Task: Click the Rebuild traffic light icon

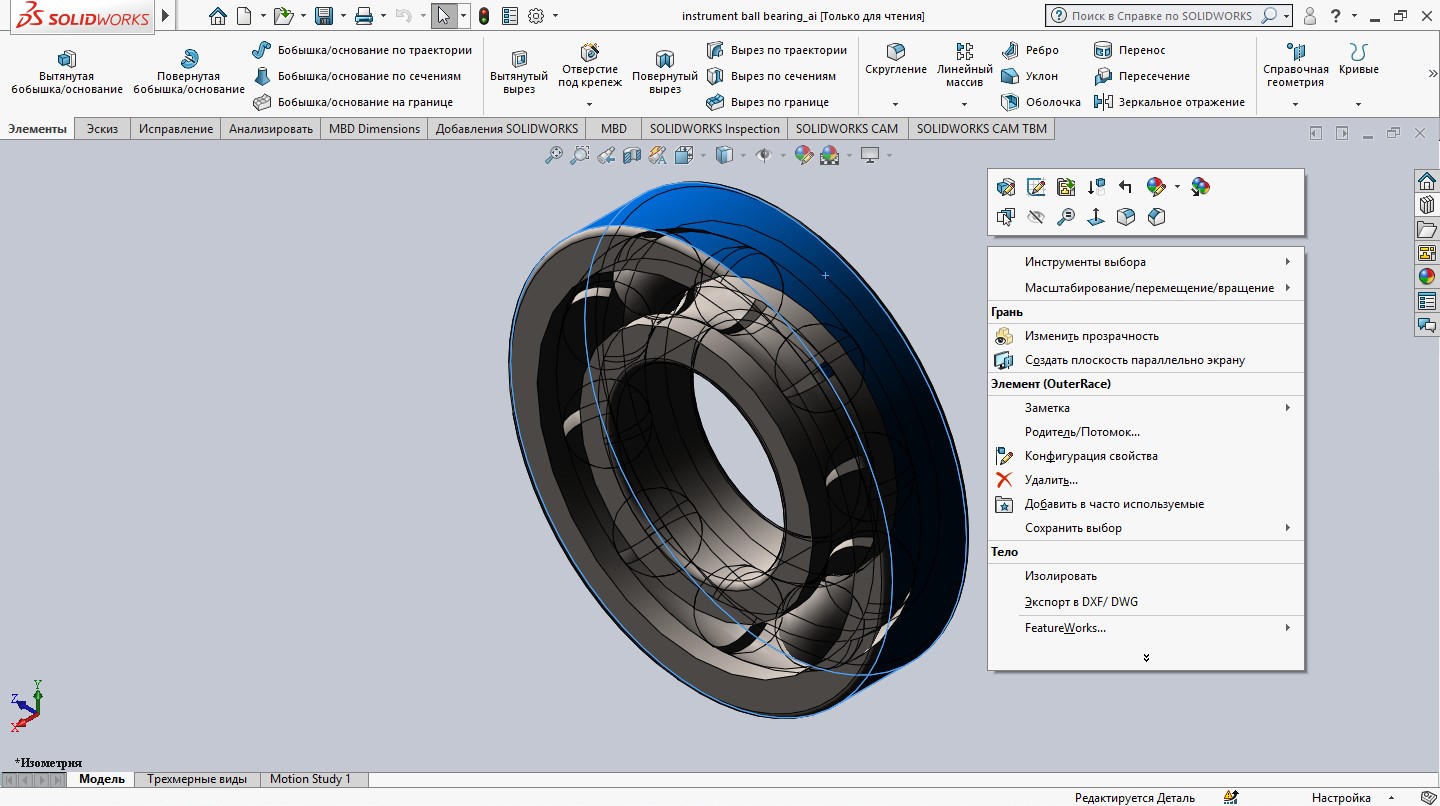Action: 484,16
